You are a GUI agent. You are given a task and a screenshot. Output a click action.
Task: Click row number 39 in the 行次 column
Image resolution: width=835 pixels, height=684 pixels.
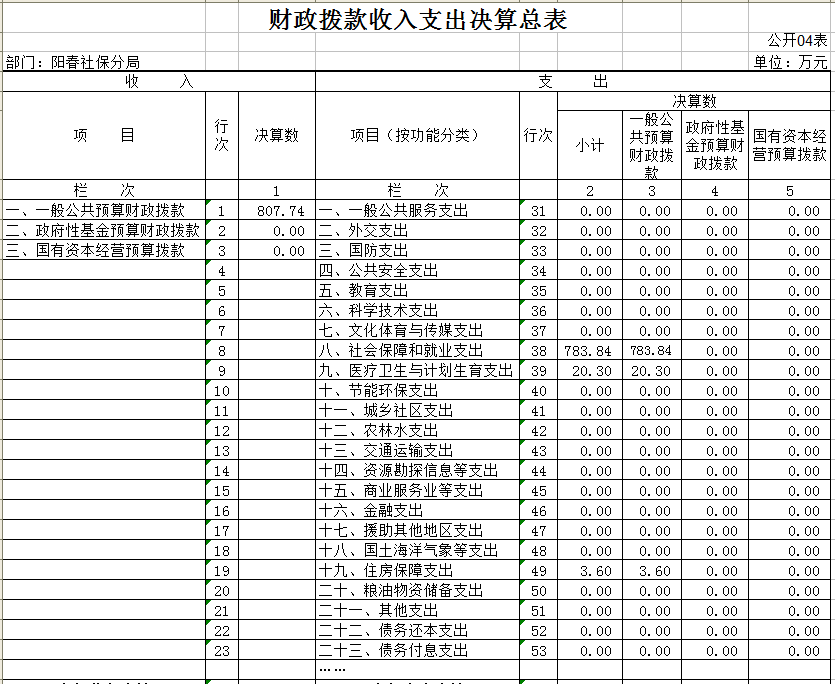pos(539,371)
